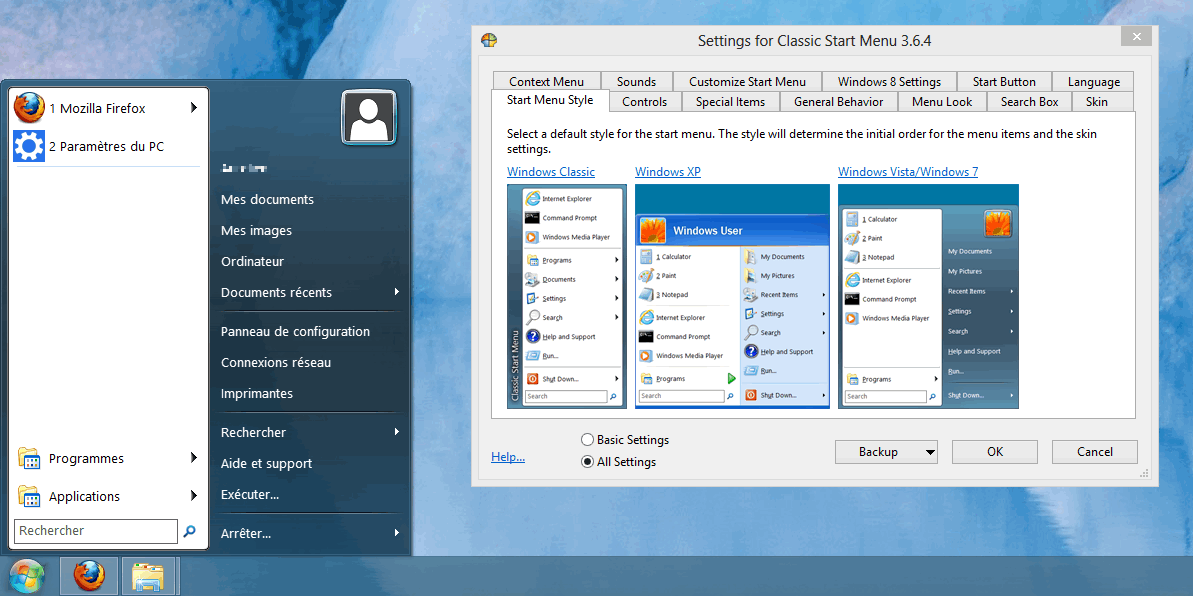Click the Classic Start Menu settings title icon

[x=489, y=40]
